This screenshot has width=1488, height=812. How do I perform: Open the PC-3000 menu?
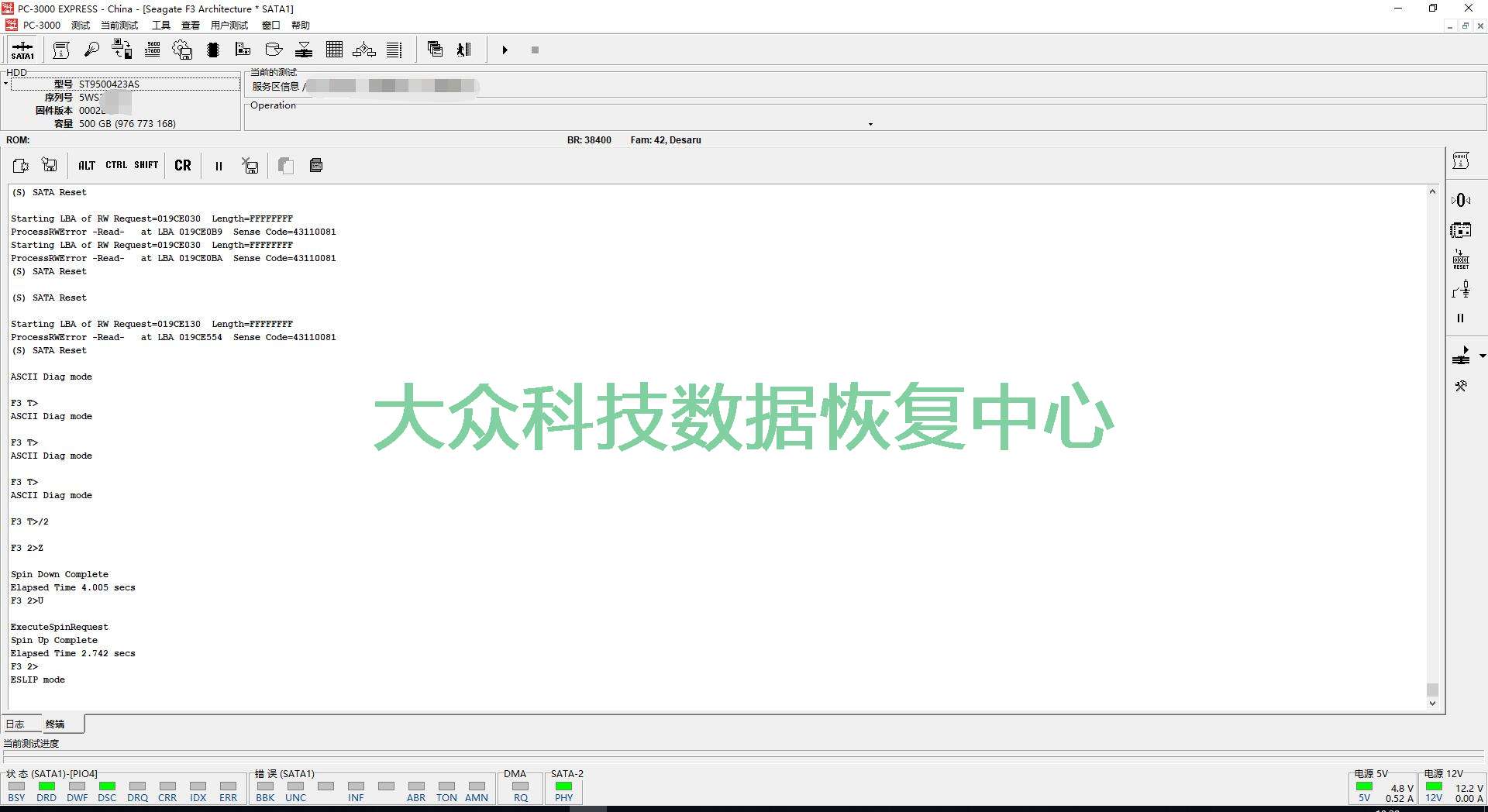tap(42, 26)
